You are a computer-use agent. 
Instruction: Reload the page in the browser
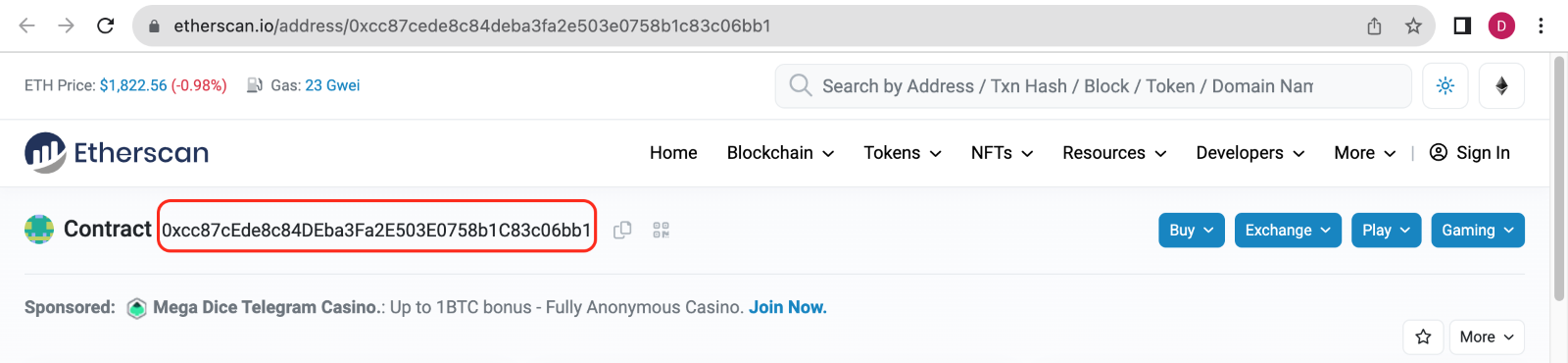(x=106, y=26)
